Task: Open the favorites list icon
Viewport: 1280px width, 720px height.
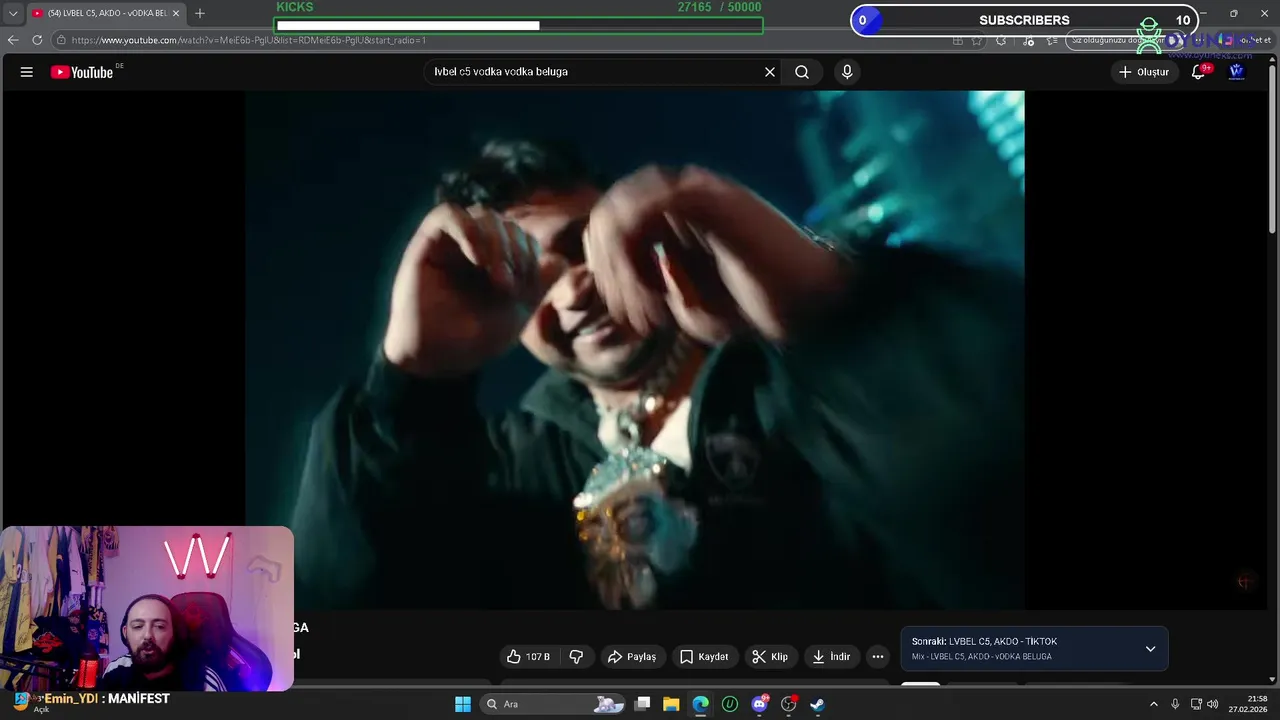Action: [1052, 40]
